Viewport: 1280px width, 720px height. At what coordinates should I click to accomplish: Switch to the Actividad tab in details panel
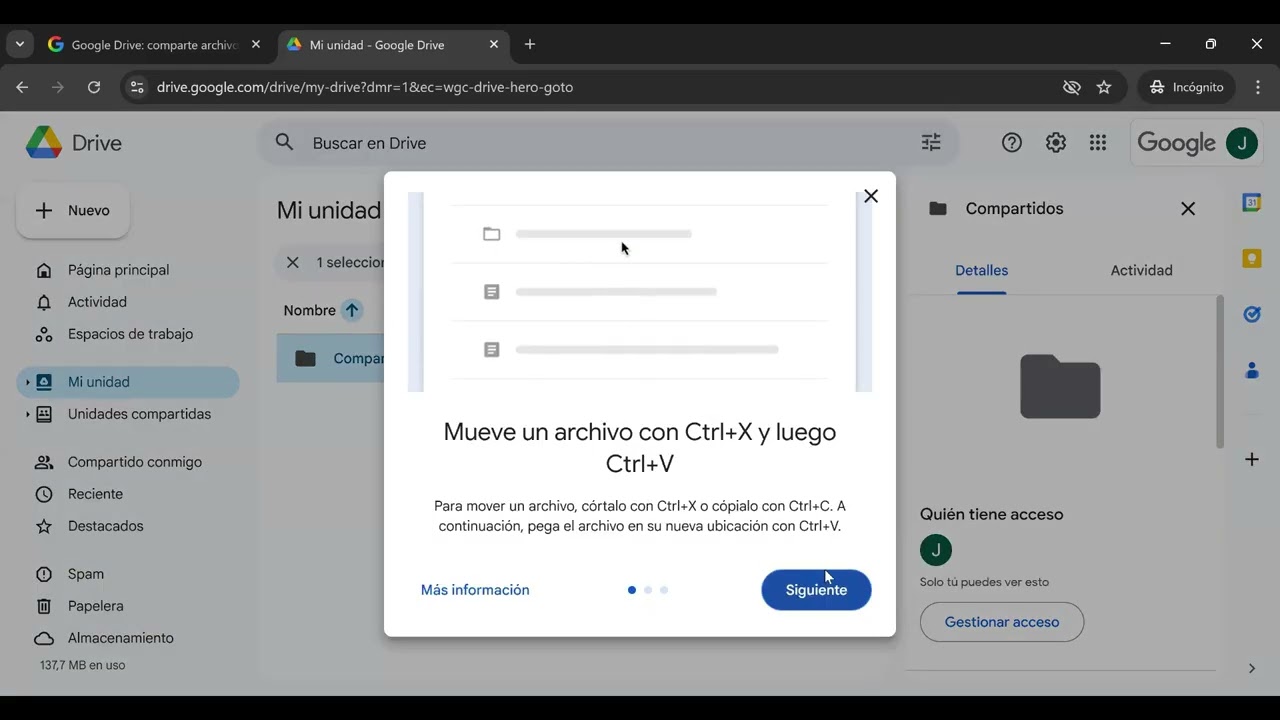point(1141,270)
